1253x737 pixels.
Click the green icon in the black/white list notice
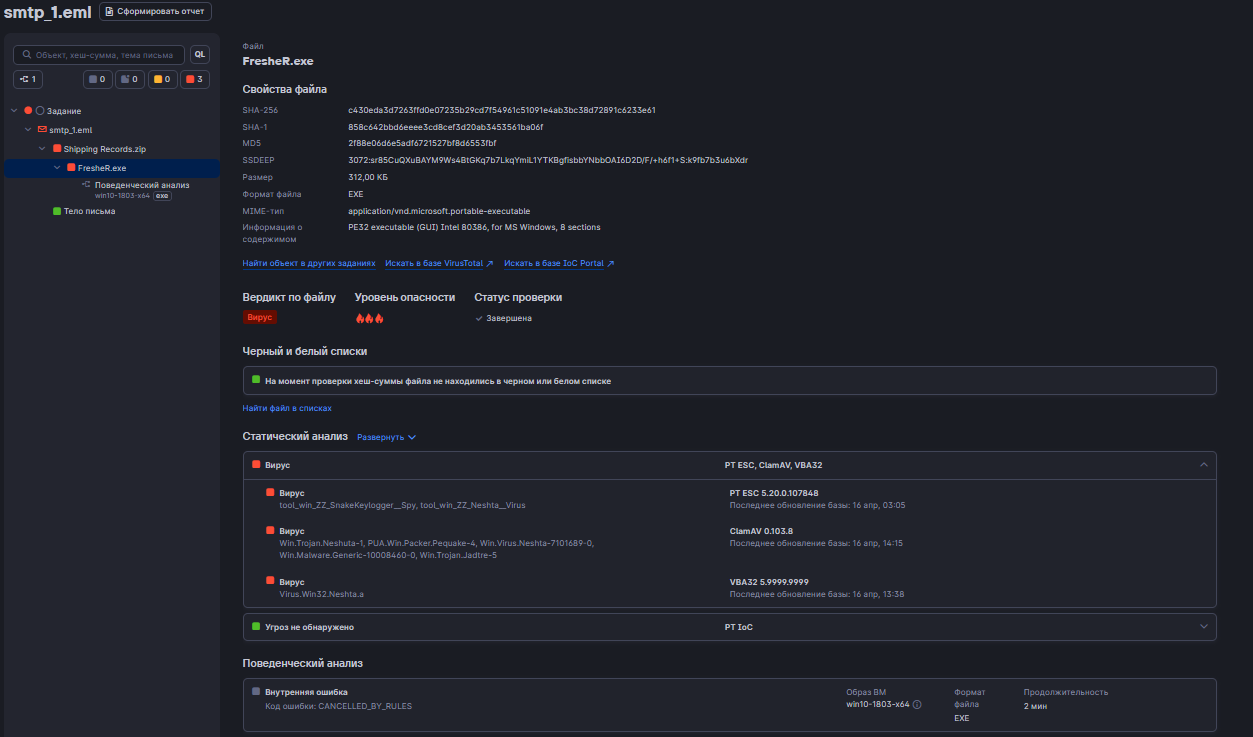click(x=256, y=380)
